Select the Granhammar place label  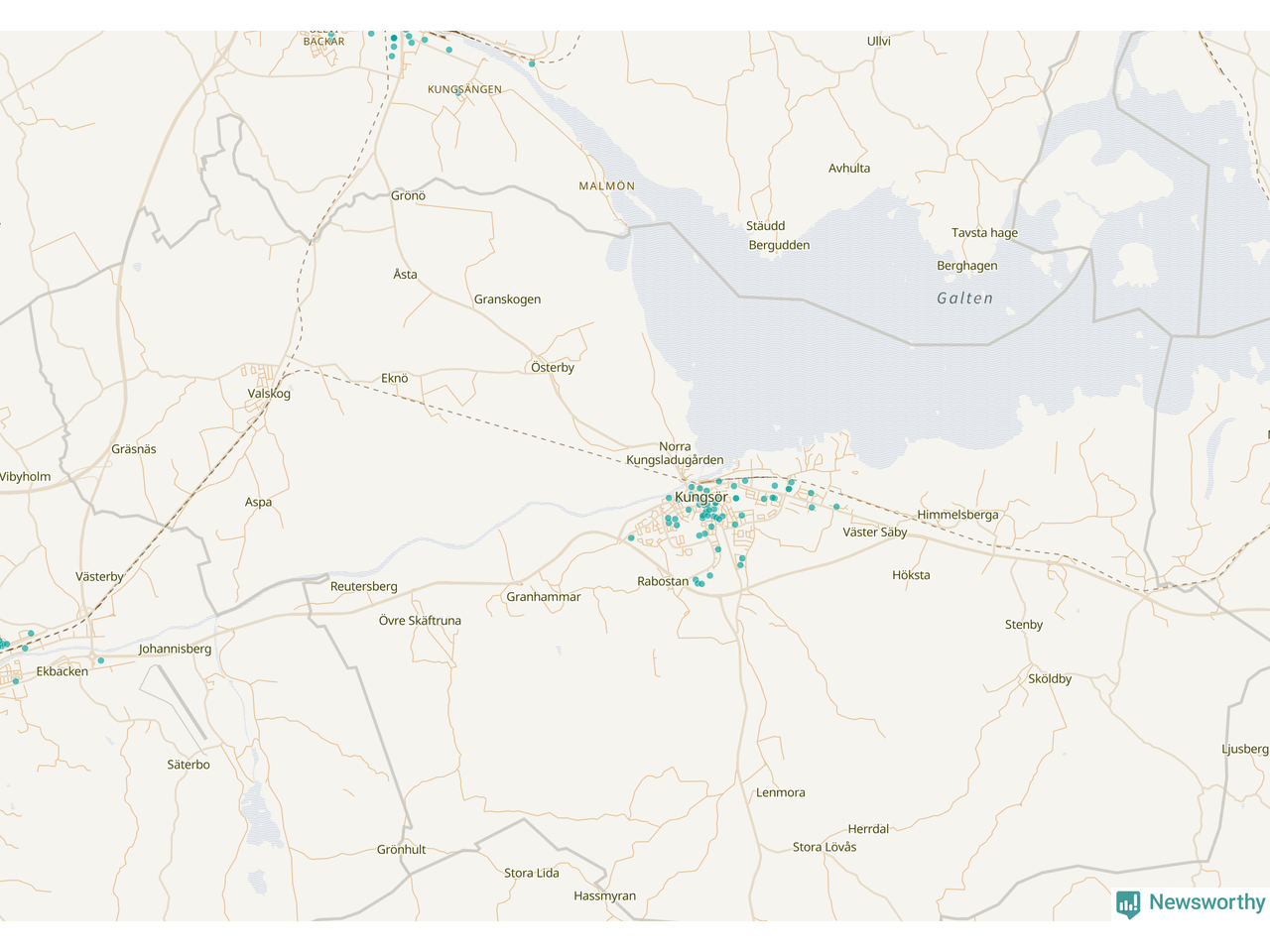pos(543,597)
